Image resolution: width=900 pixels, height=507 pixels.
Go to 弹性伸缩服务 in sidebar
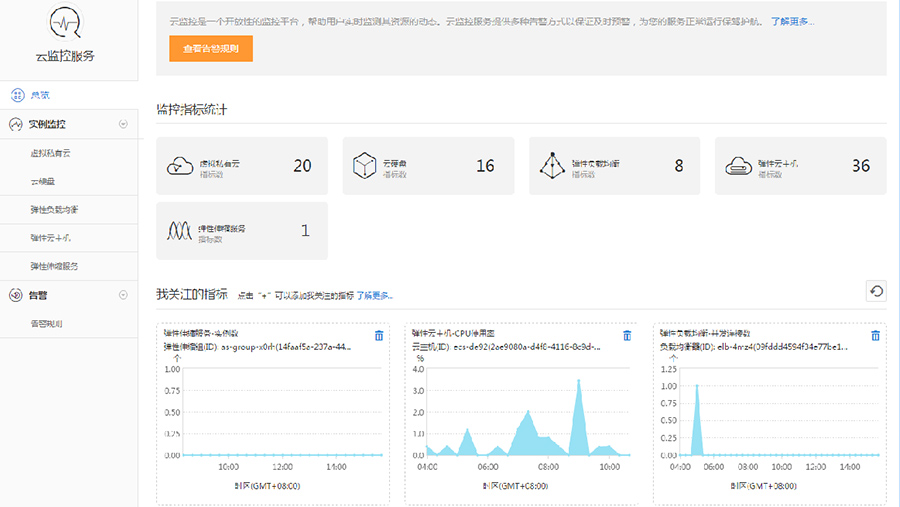tap(54, 266)
